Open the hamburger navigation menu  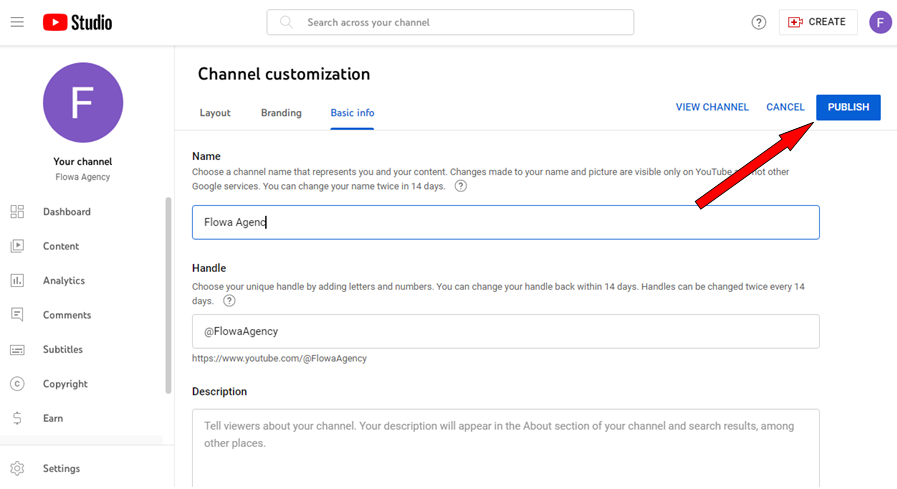tap(17, 22)
